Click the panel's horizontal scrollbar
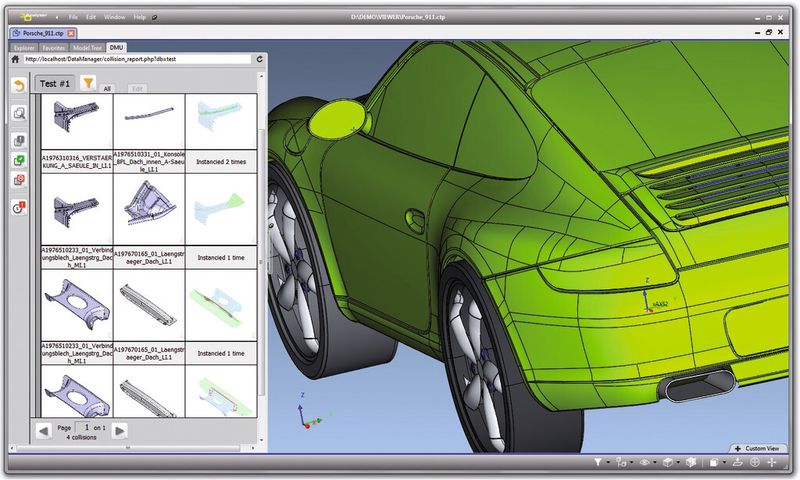Screen dimensions: 800x480 (129, 448)
